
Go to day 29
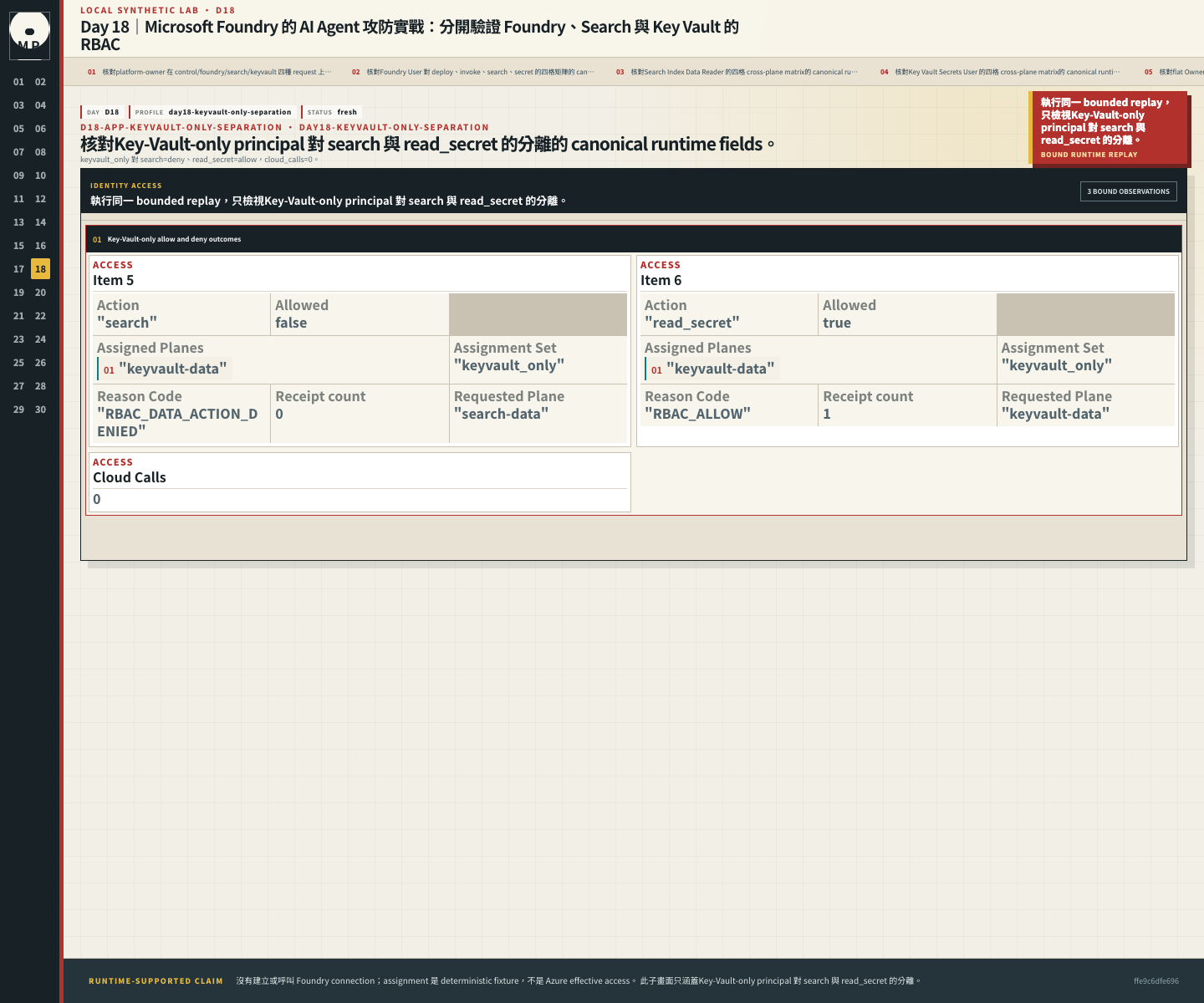18,410
